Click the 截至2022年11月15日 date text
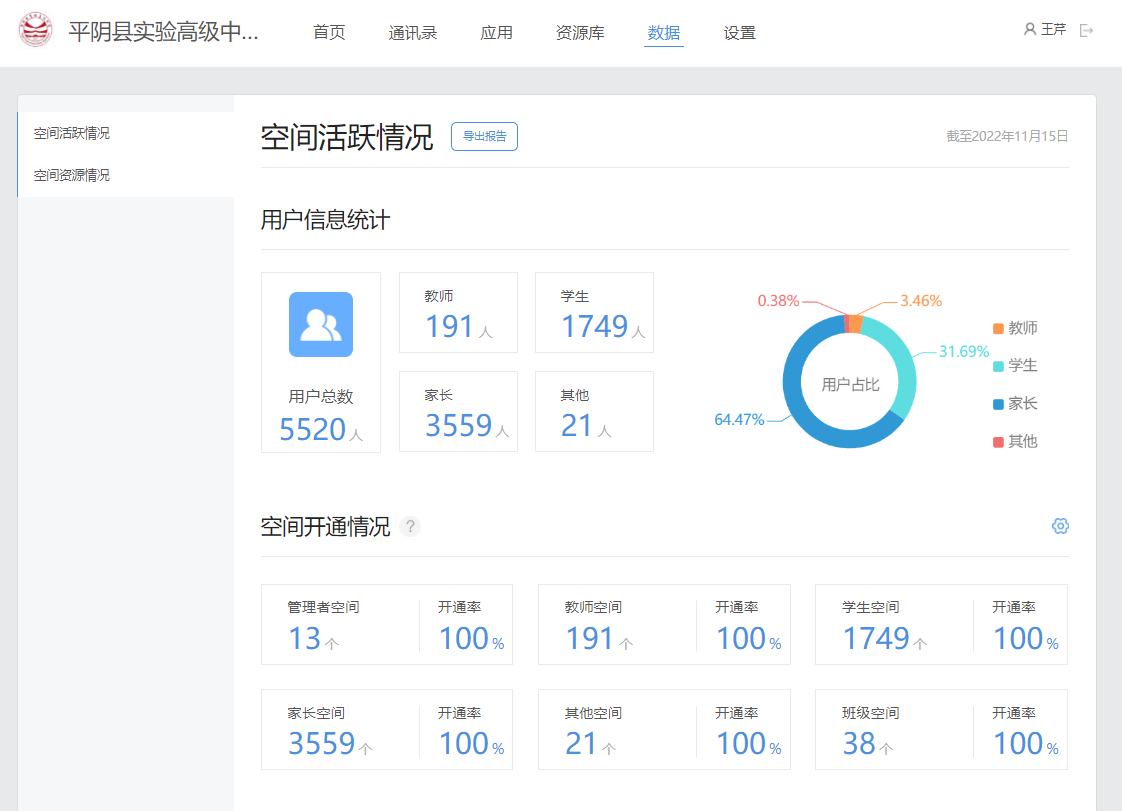1122x811 pixels. click(x=1008, y=136)
